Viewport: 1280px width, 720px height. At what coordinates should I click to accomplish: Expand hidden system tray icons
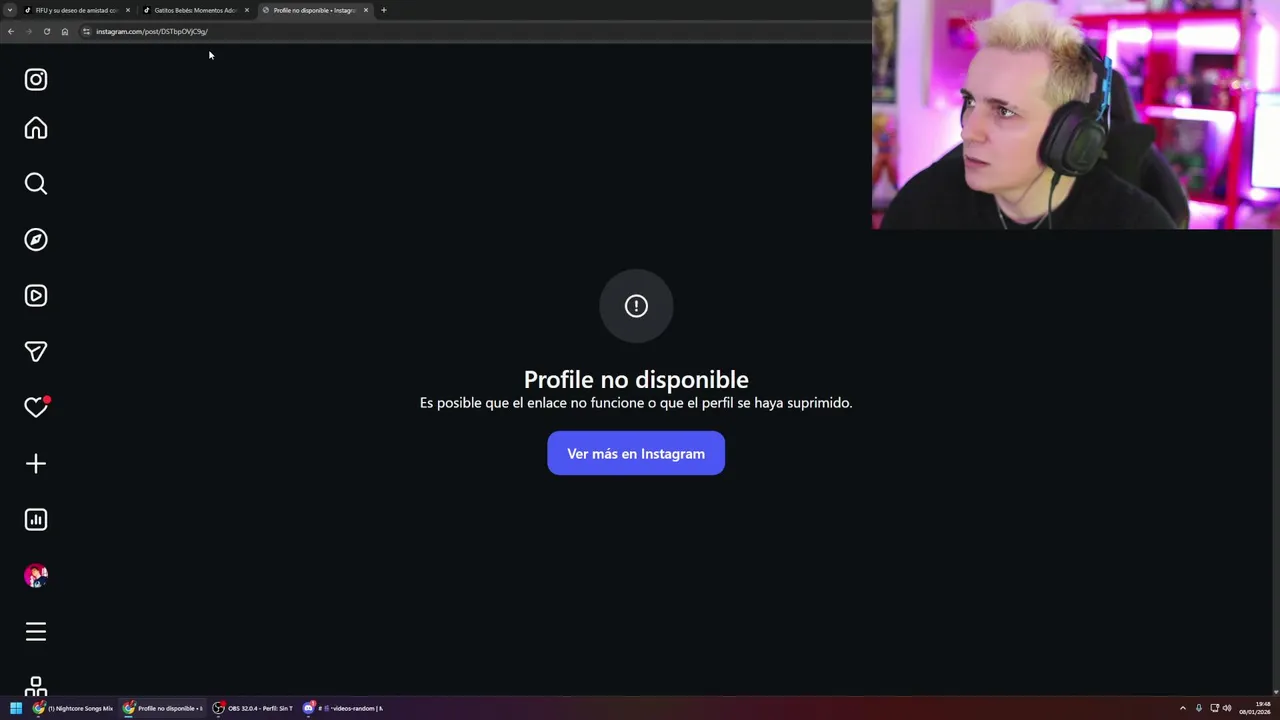point(1183,708)
